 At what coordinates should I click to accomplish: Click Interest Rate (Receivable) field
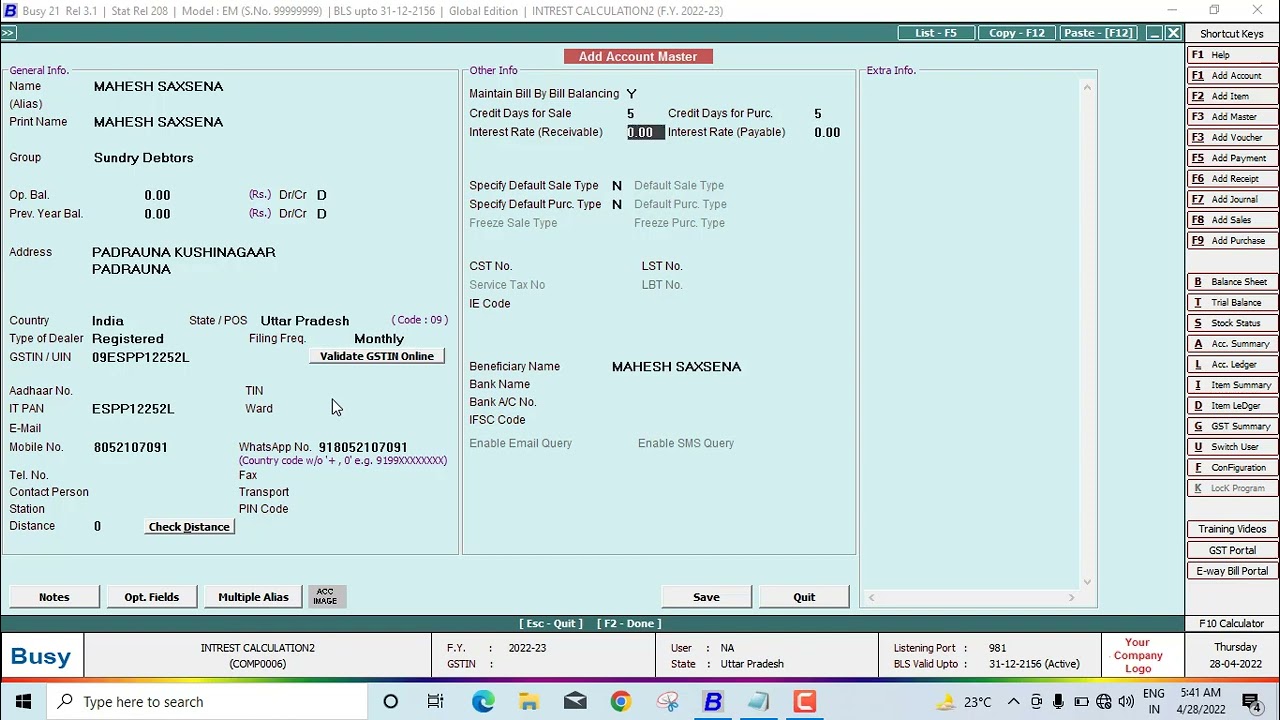point(645,132)
